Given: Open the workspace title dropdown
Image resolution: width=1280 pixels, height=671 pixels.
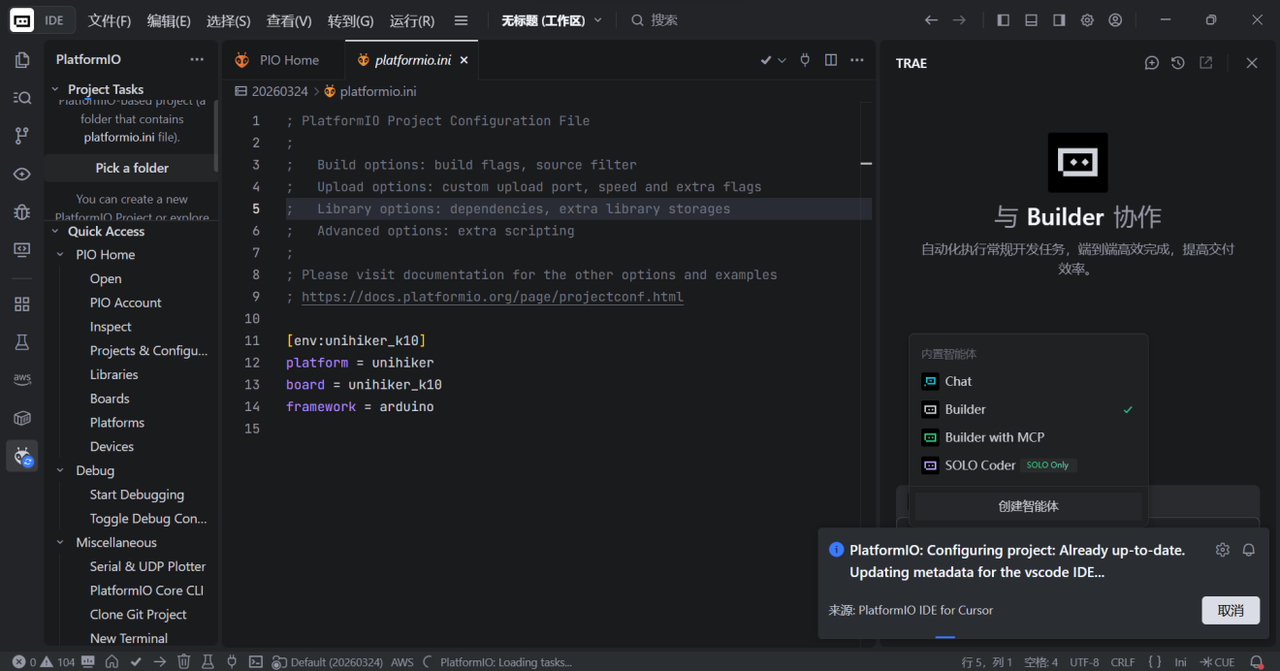Looking at the screenshot, I should 552,20.
